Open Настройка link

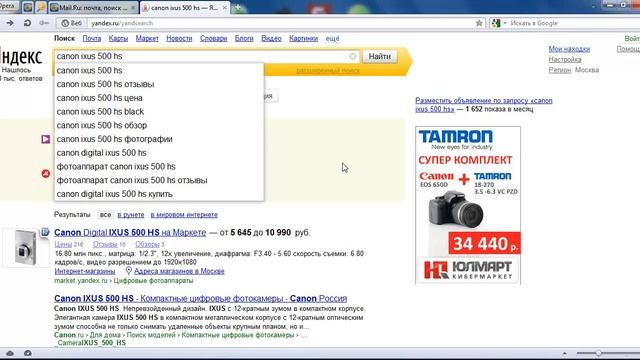[565, 60]
